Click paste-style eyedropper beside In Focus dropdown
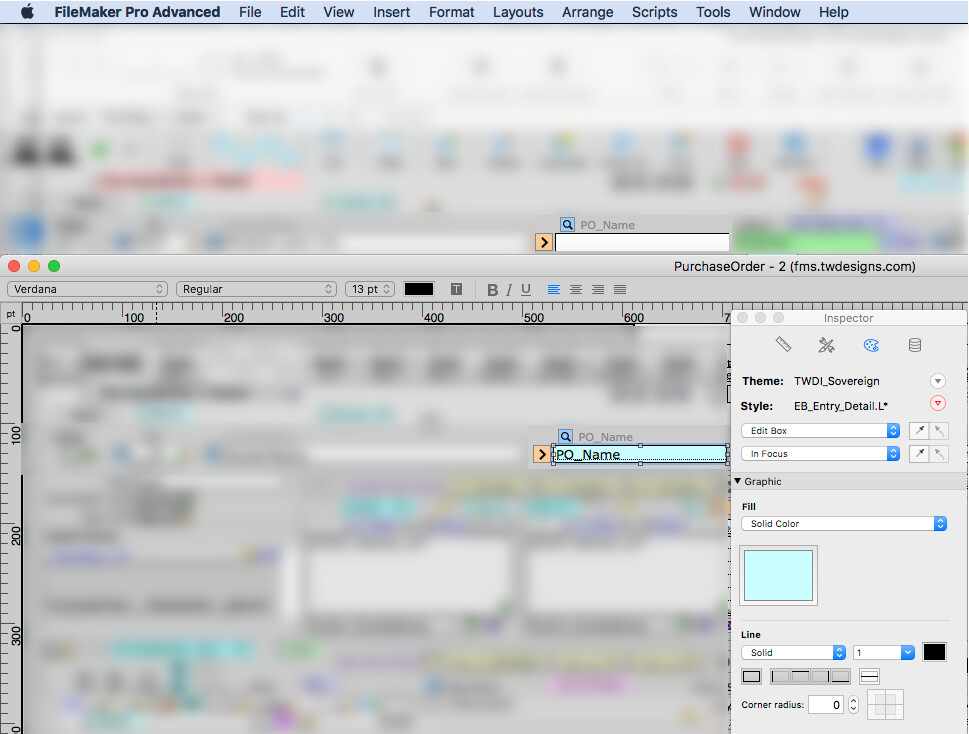Screen dimensions: 969x734 click(939, 454)
